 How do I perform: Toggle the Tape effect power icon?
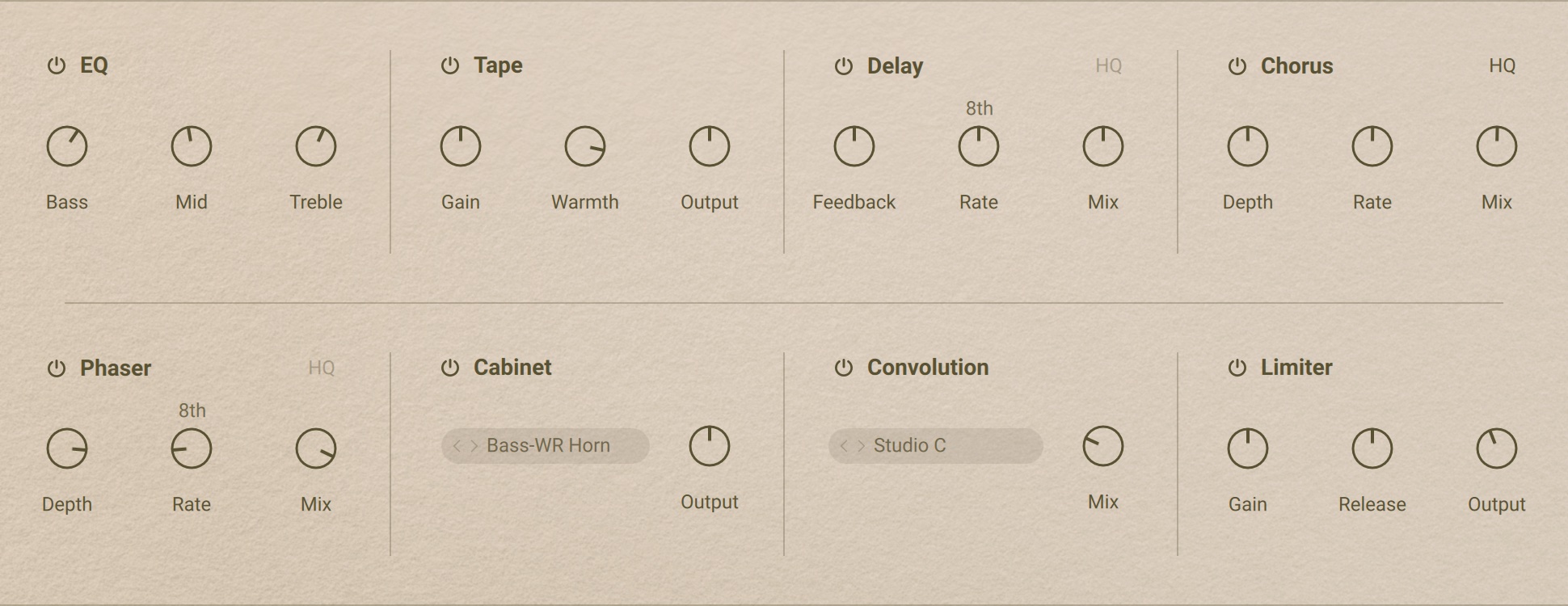(x=450, y=65)
